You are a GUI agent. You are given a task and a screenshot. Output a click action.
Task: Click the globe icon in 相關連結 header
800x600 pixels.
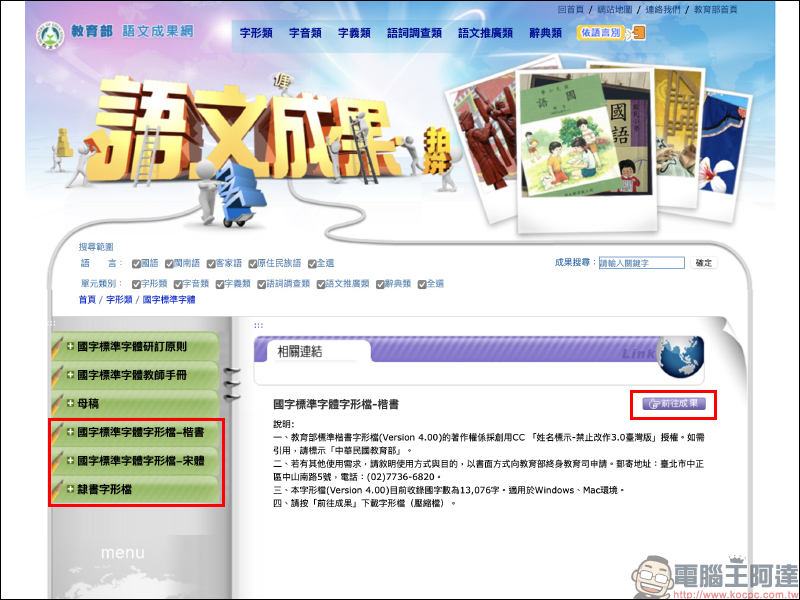[x=681, y=357]
